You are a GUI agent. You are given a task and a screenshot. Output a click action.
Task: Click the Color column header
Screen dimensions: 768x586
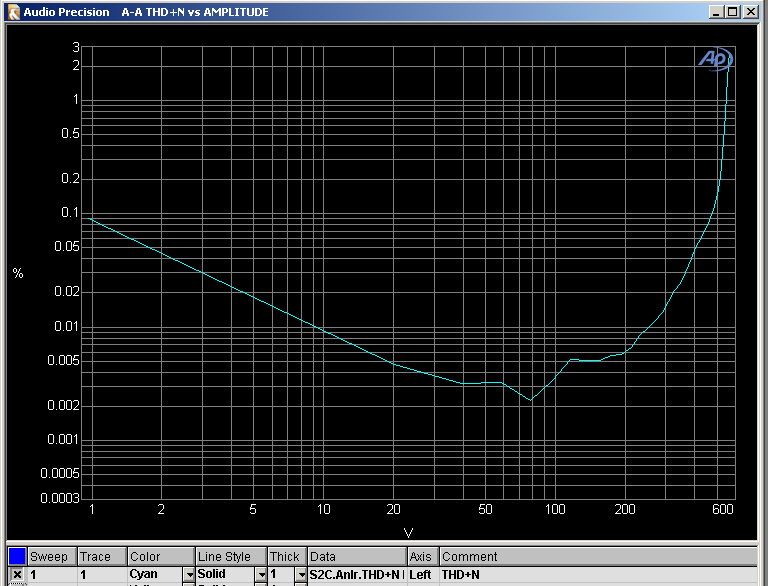click(160, 556)
